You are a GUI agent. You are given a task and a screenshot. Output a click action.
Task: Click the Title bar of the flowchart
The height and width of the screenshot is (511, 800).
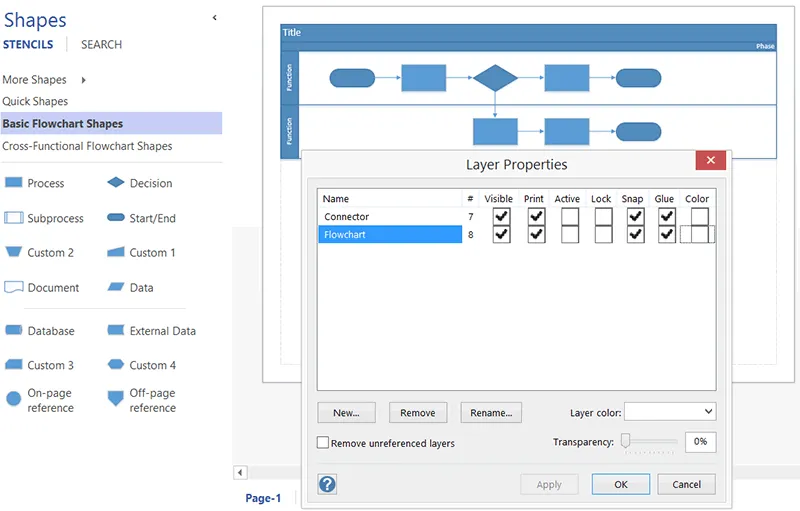[529, 33]
